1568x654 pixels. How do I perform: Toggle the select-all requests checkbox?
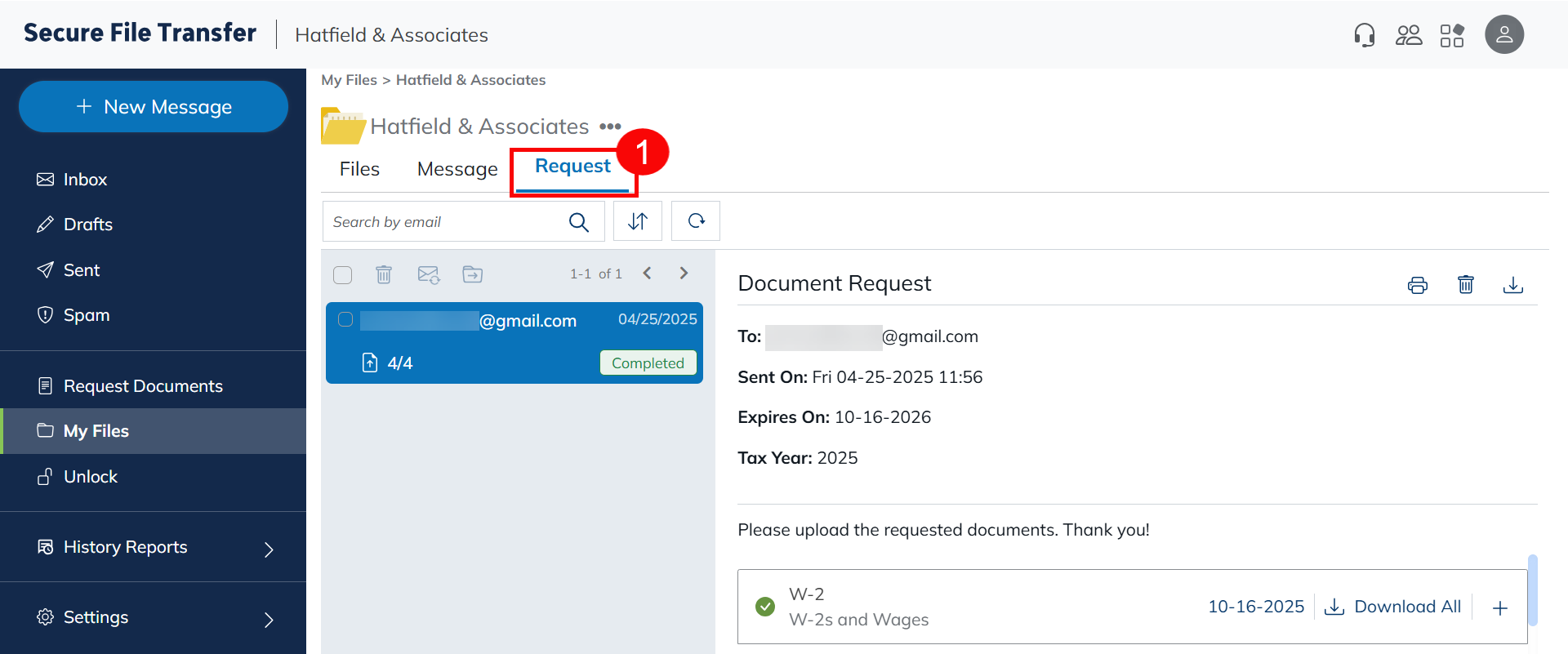343,274
